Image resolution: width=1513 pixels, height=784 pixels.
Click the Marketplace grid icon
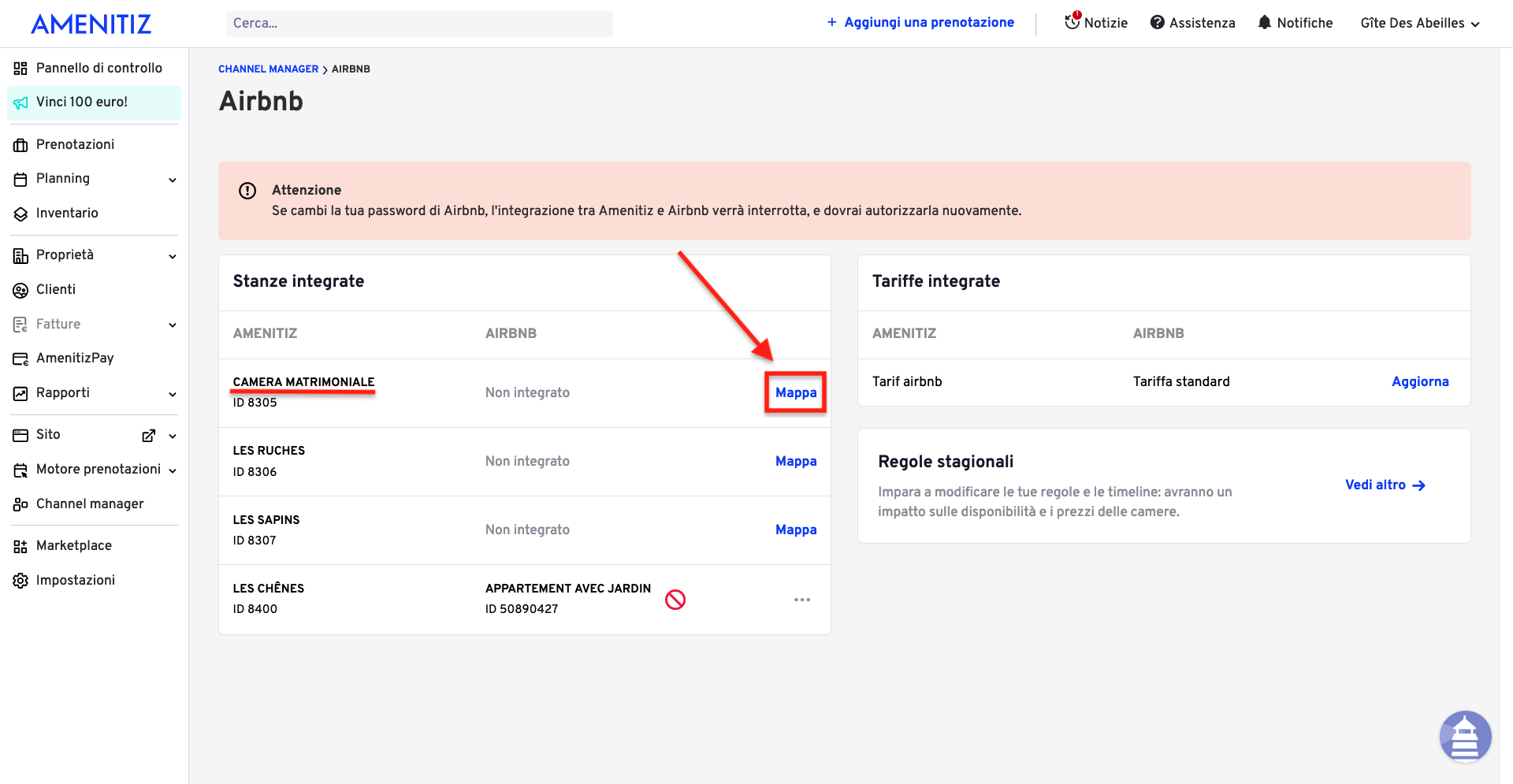pos(20,546)
